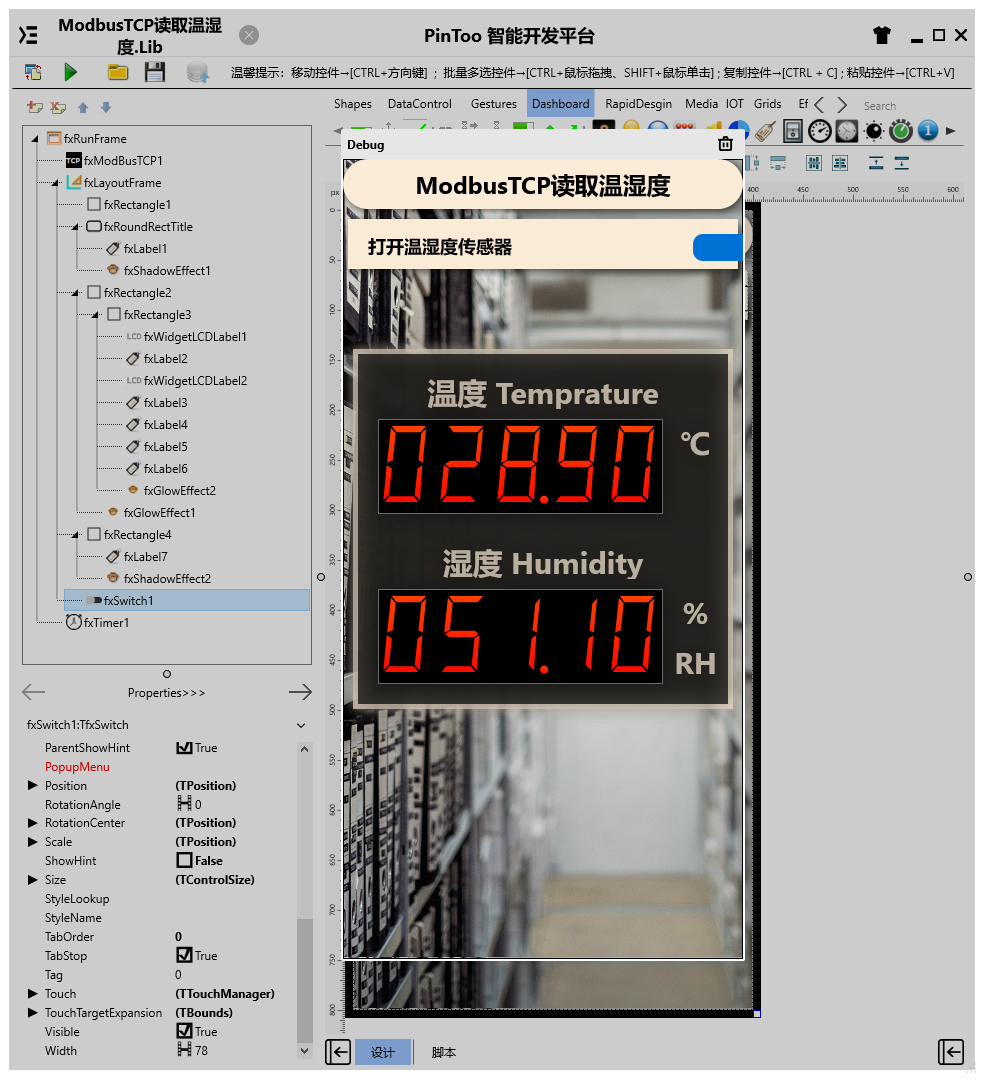Click the left arrow beside Properties

point(33,692)
